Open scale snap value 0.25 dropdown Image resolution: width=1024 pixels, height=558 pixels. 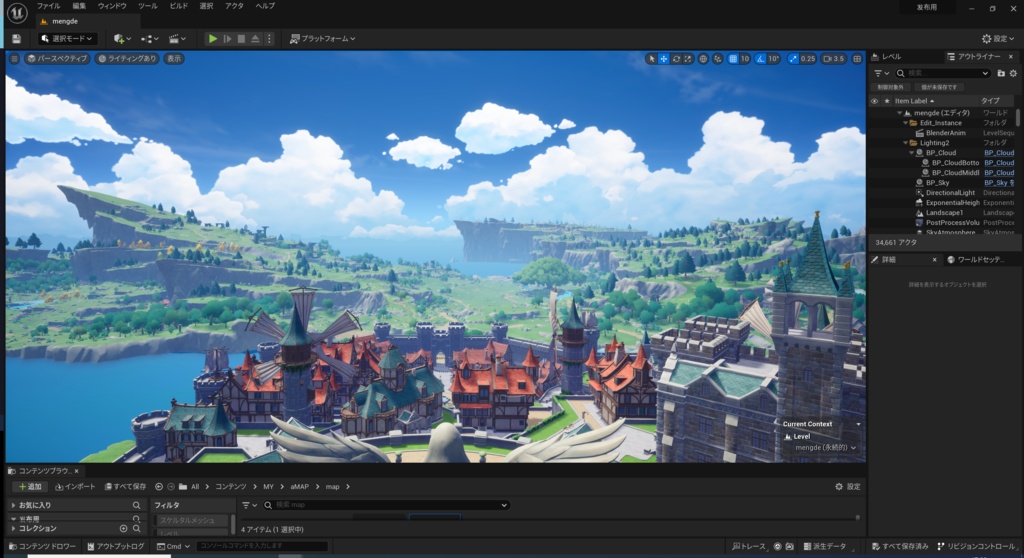808,59
